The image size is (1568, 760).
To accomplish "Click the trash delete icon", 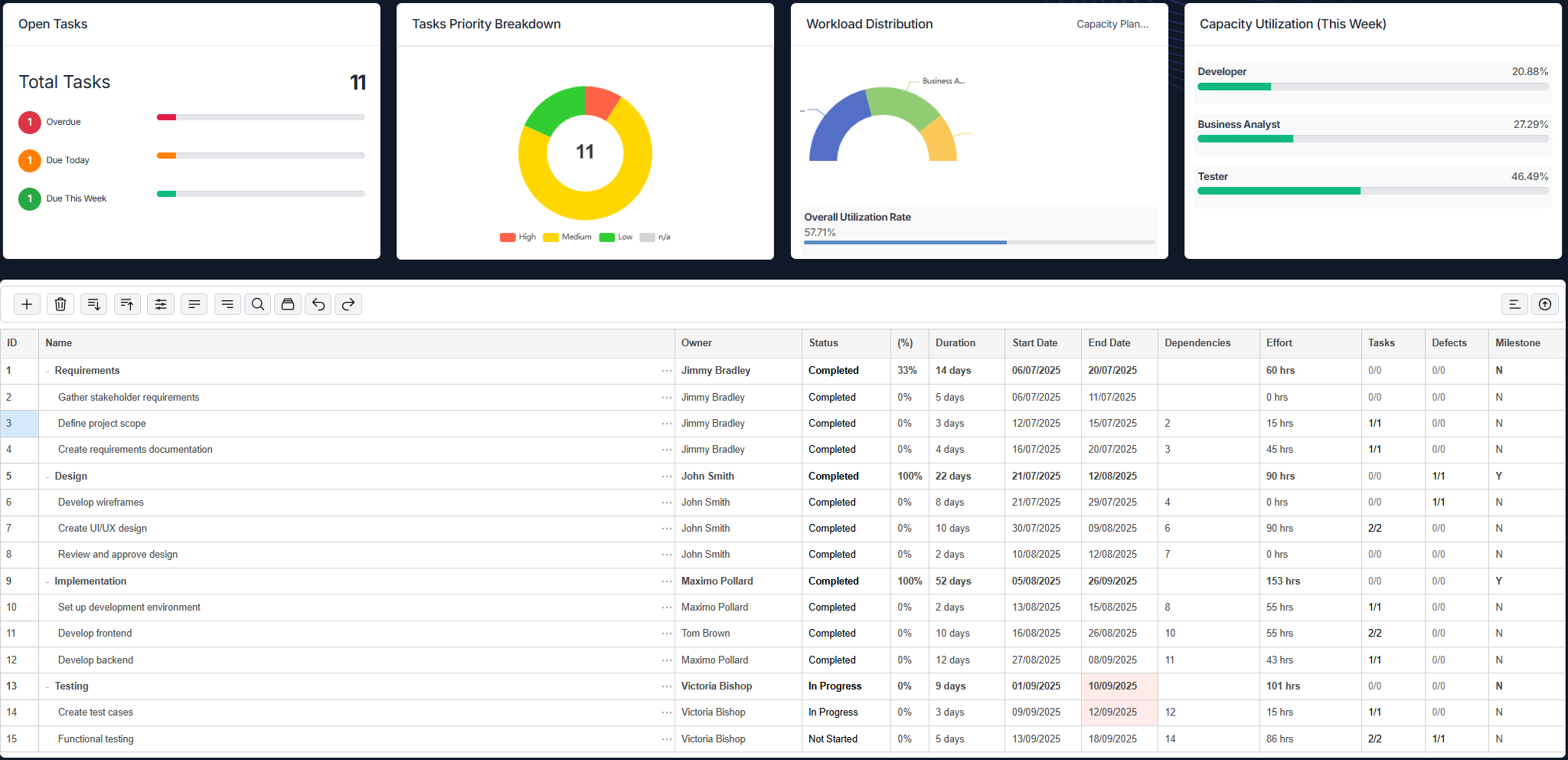I will [x=60, y=304].
